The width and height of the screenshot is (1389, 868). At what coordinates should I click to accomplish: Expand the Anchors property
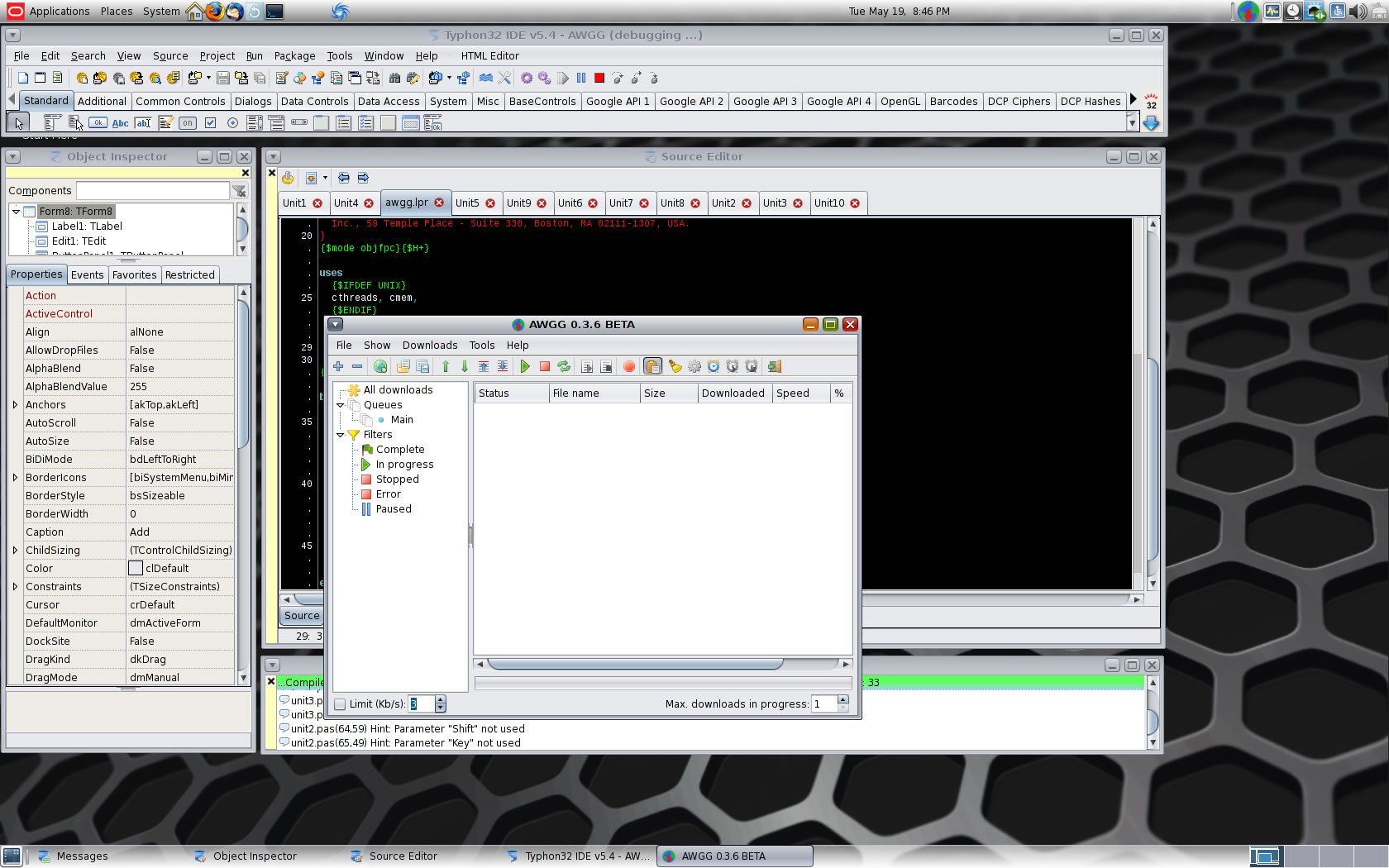click(x=15, y=405)
